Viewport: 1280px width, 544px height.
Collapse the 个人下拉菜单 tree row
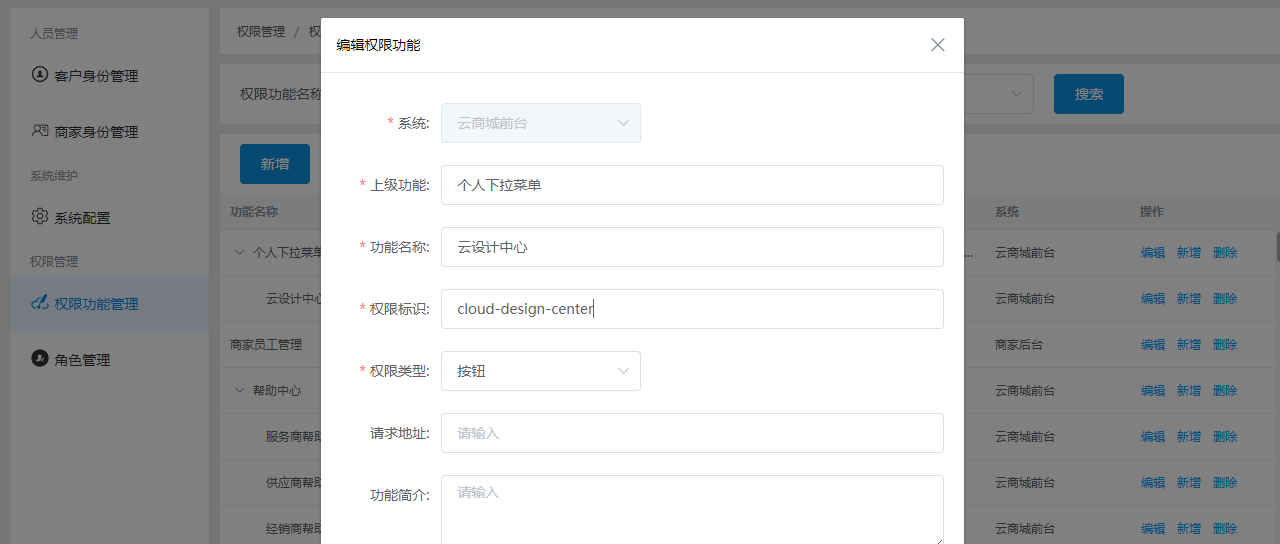point(239,253)
